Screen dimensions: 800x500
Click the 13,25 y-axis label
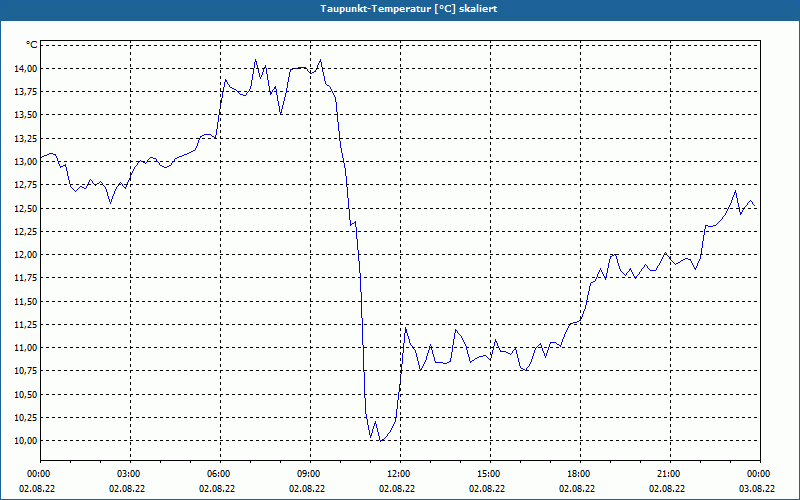pyautogui.click(x=26, y=138)
